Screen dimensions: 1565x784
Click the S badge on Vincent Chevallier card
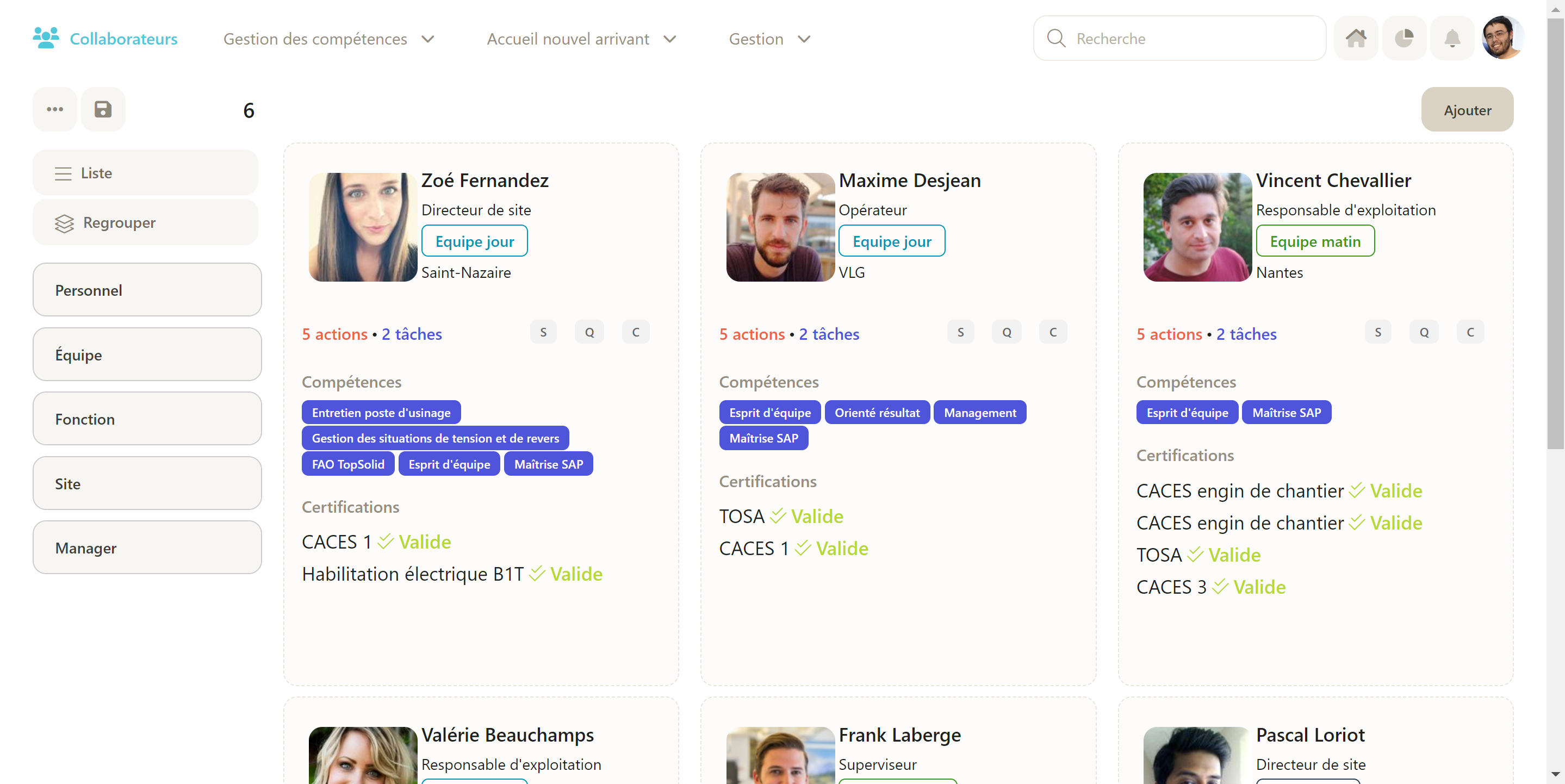[x=1378, y=332]
